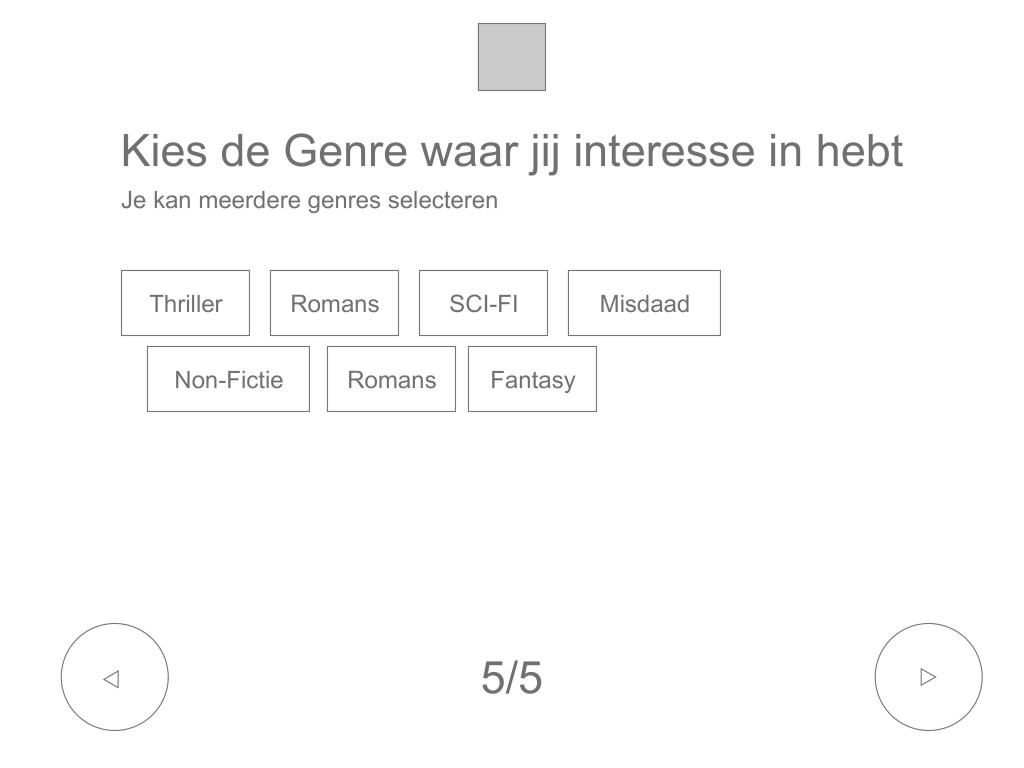Click the 'Je kan meerdere genres selecteren' subtitle
Viewport: 1024px width, 768px height.
click(x=309, y=200)
